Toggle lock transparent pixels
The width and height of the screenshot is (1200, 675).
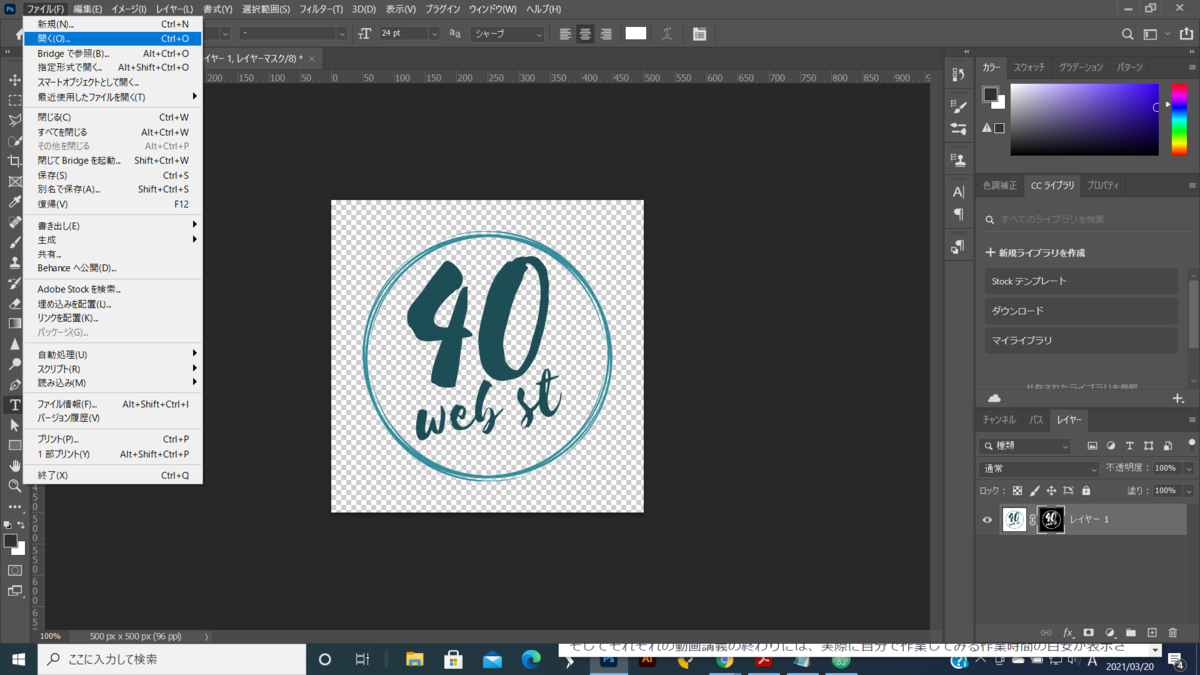(1017, 491)
